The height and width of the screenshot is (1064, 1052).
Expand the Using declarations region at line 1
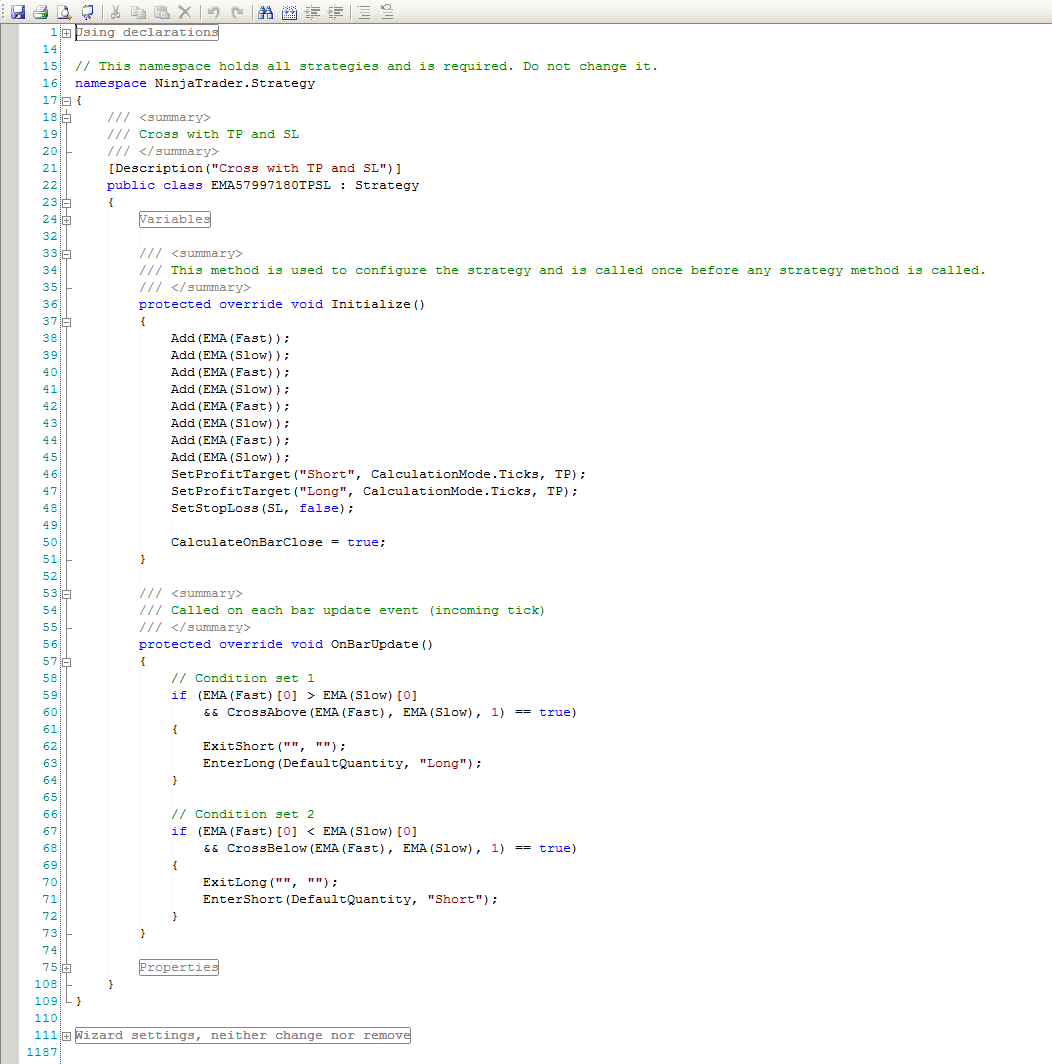click(67, 33)
